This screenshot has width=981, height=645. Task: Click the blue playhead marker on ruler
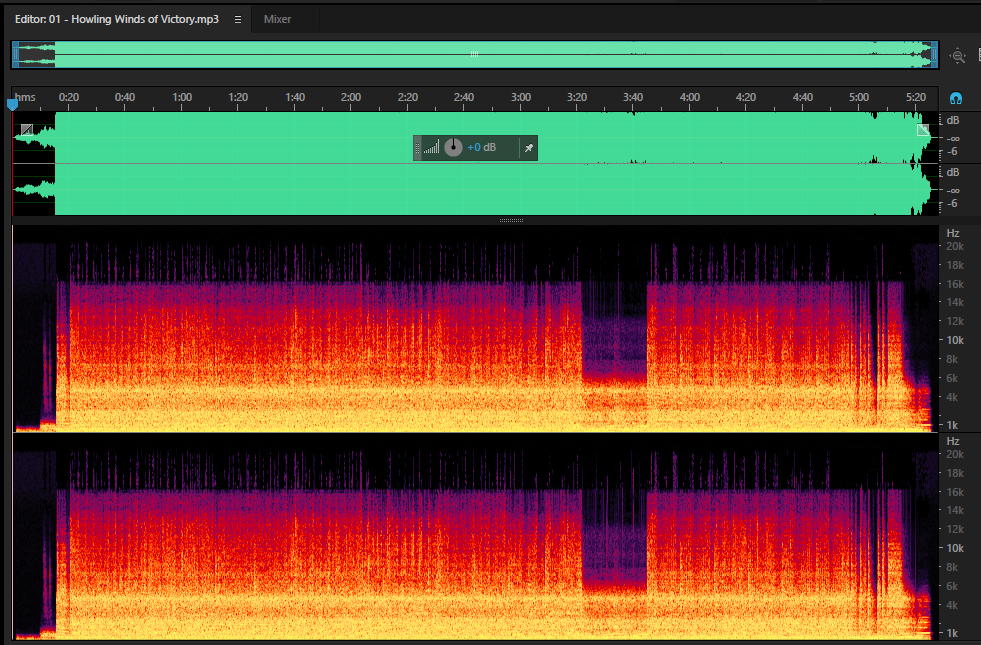point(13,104)
